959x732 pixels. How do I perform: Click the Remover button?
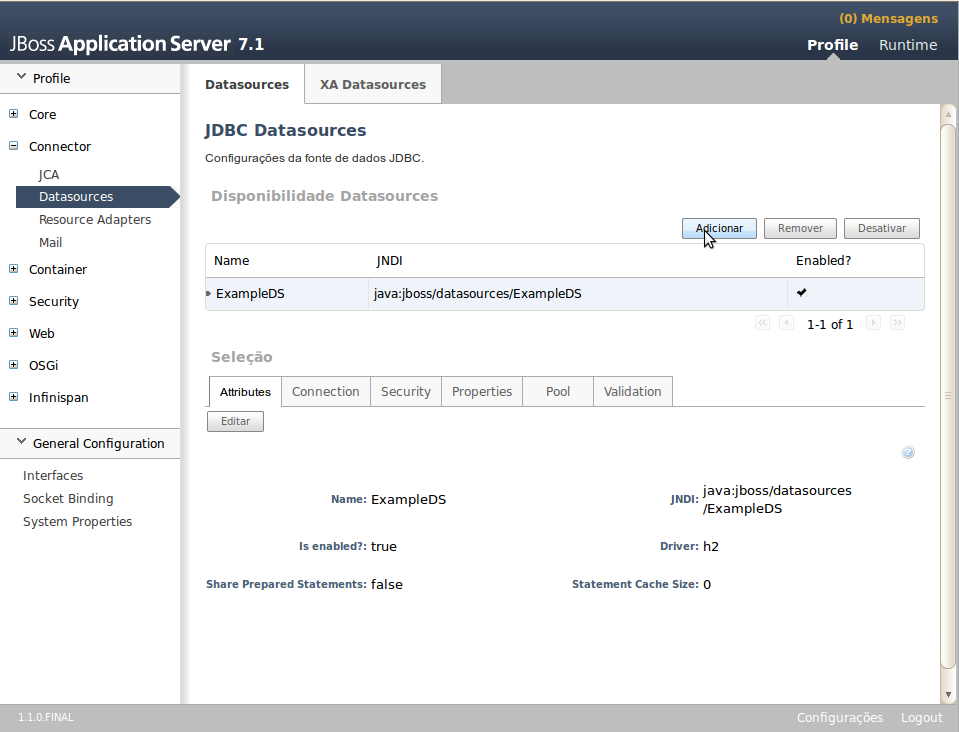[800, 228]
